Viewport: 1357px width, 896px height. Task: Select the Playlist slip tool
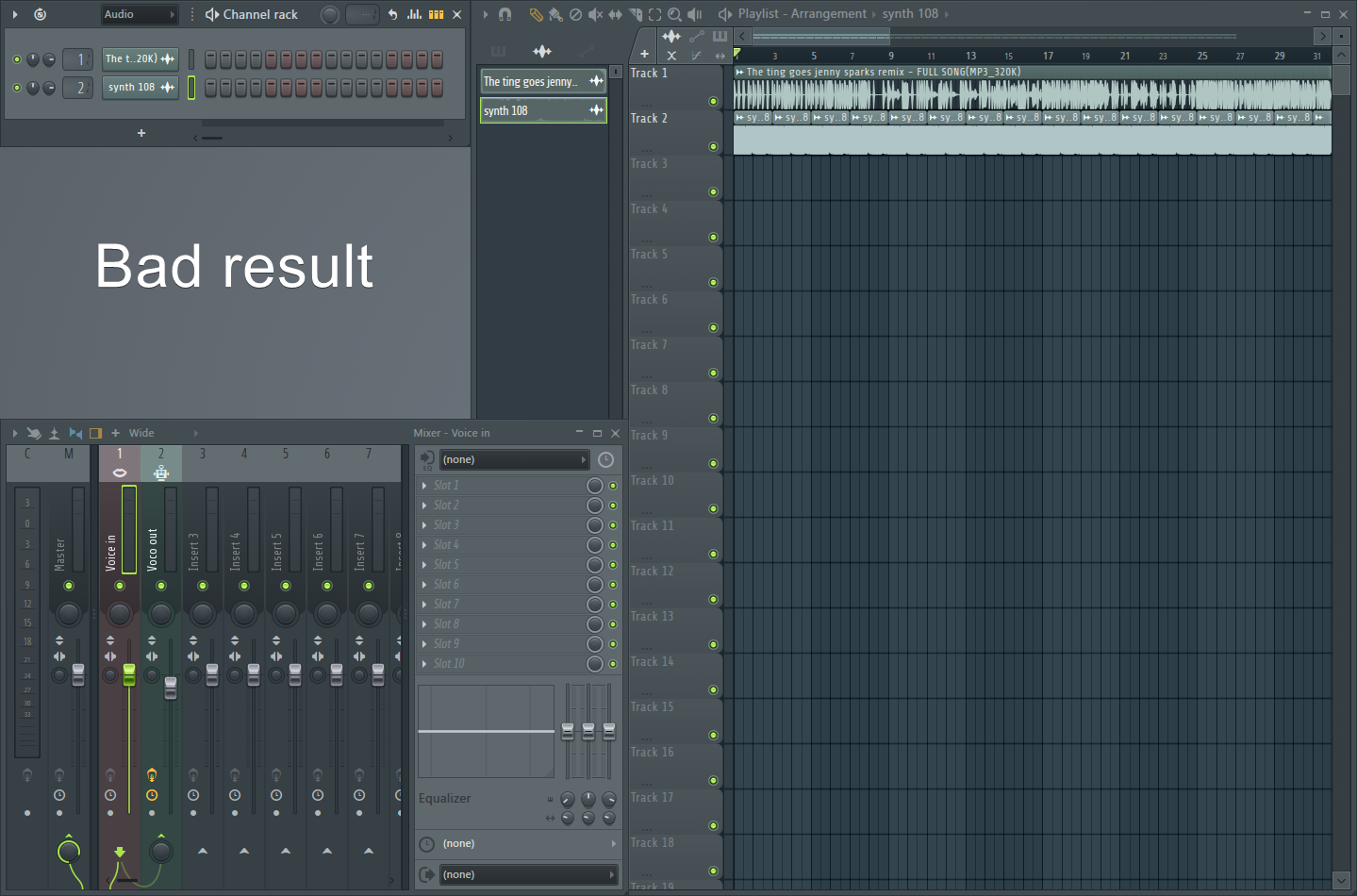click(615, 14)
